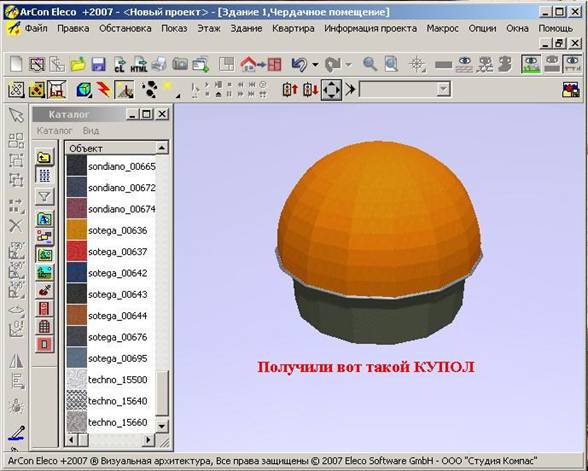Open project with the yellow folder icon
Image resolution: width=588 pixels, height=471 pixels.
click(x=78, y=64)
